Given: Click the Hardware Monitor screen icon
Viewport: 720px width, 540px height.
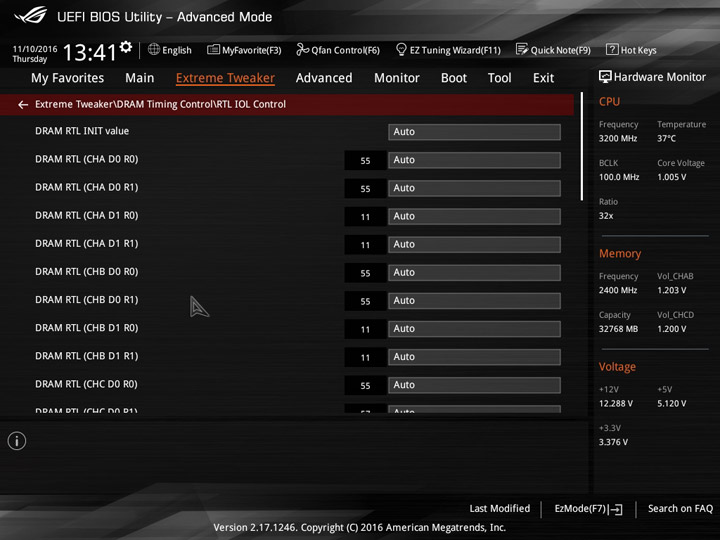Looking at the screenshot, I should click(x=605, y=77).
